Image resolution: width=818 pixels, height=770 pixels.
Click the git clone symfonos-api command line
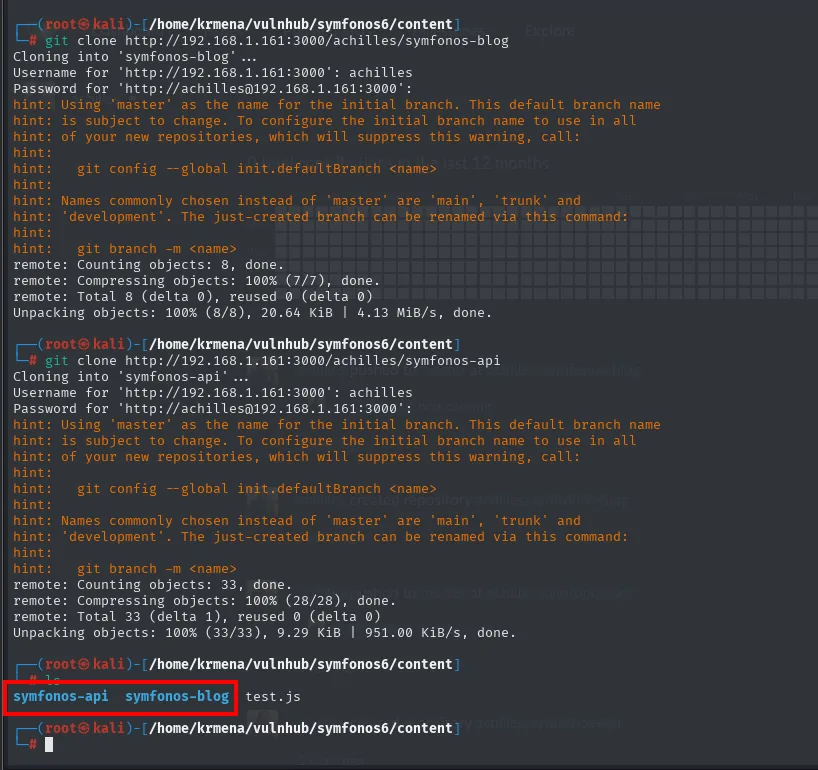[x=272, y=360]
